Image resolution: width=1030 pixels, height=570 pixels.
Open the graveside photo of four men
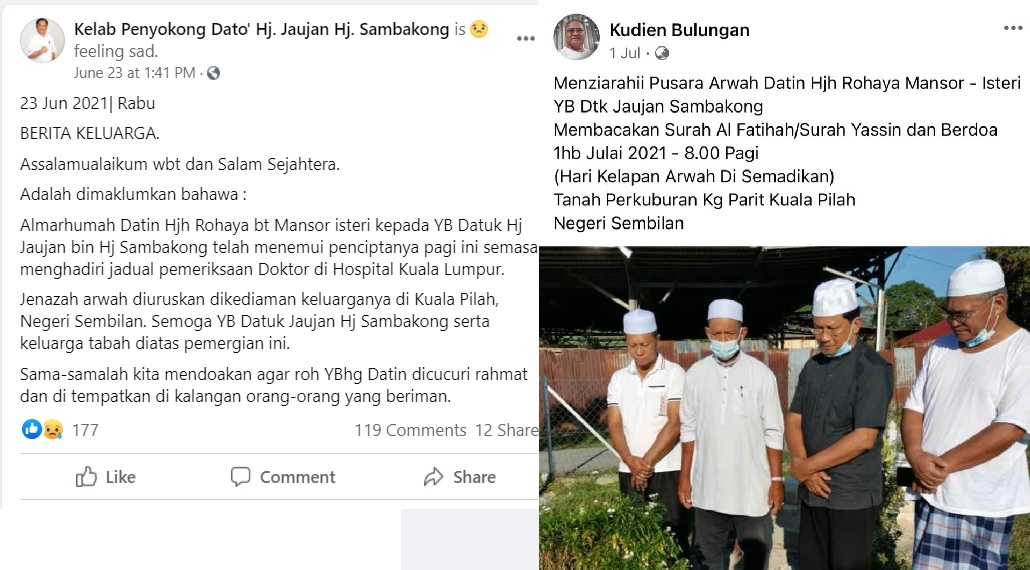pyautogui.click(x=784, y=408)
